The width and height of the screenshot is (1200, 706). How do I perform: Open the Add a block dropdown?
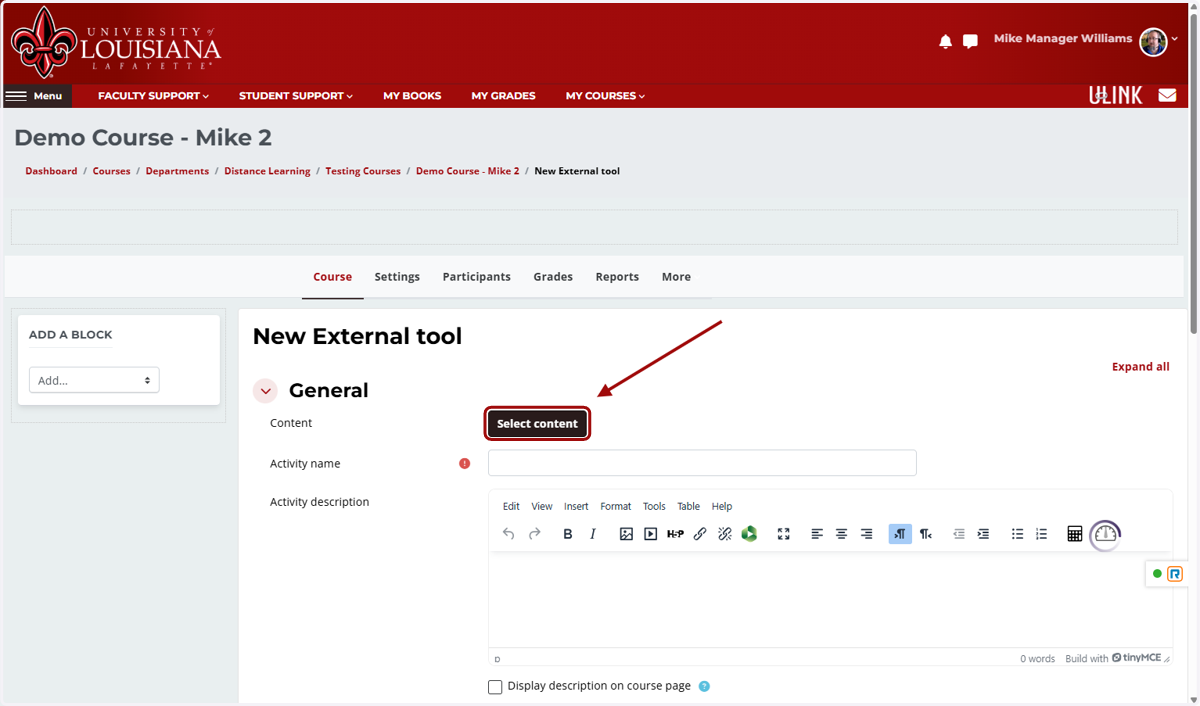point(94,380)
